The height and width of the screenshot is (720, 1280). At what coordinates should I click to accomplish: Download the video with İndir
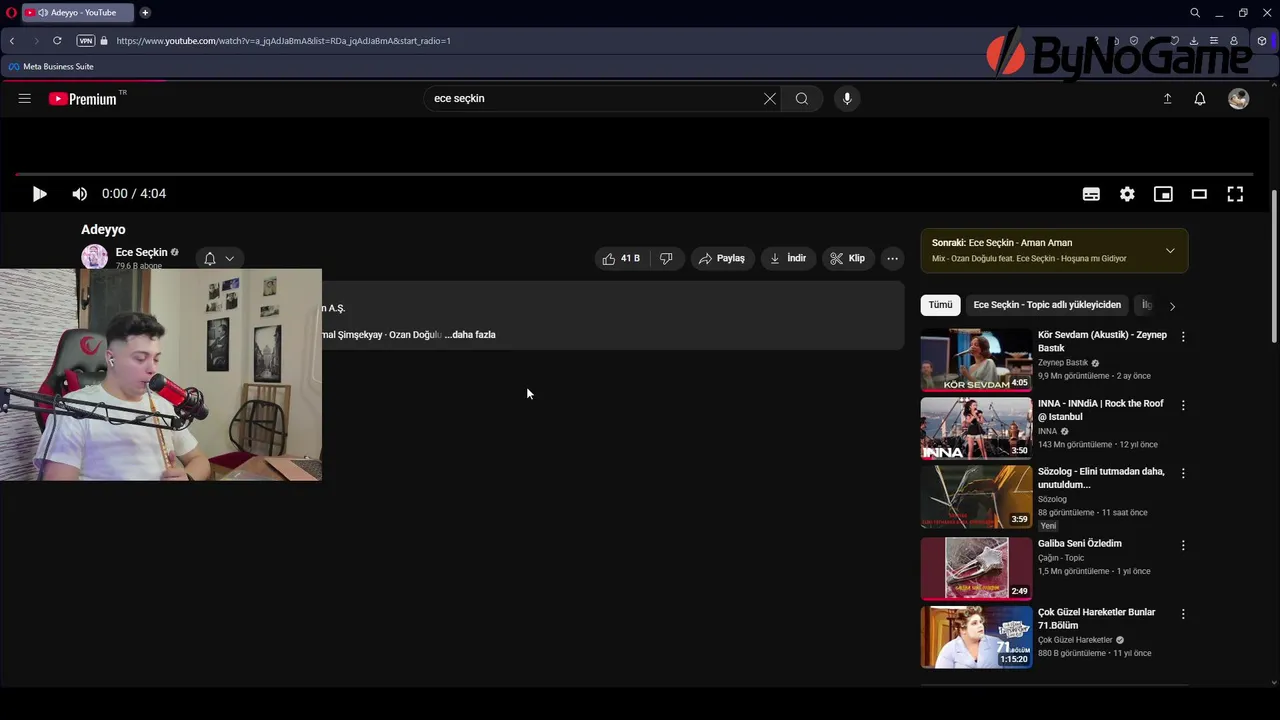coord(788,258)
